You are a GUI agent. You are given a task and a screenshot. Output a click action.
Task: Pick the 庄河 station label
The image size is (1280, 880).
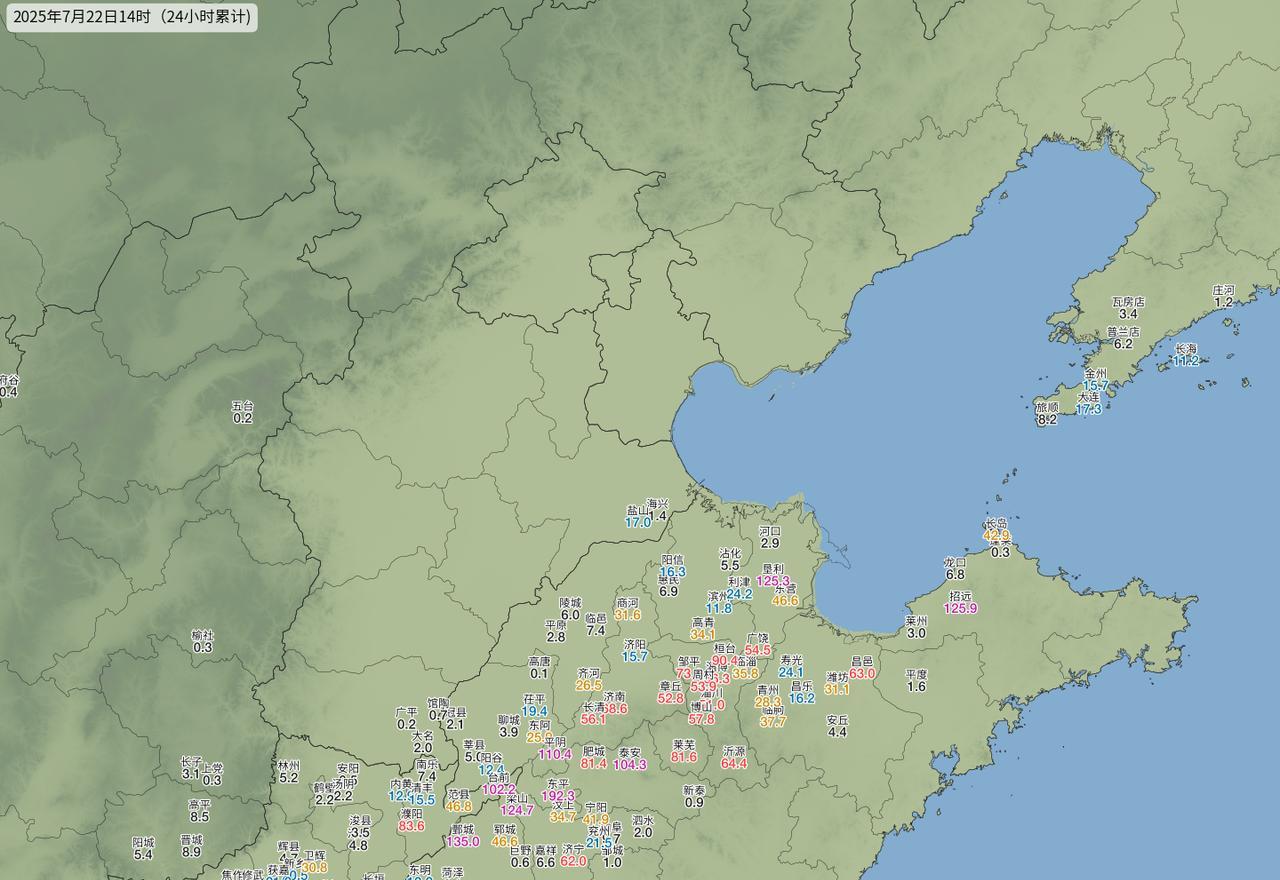point(1223,290)
